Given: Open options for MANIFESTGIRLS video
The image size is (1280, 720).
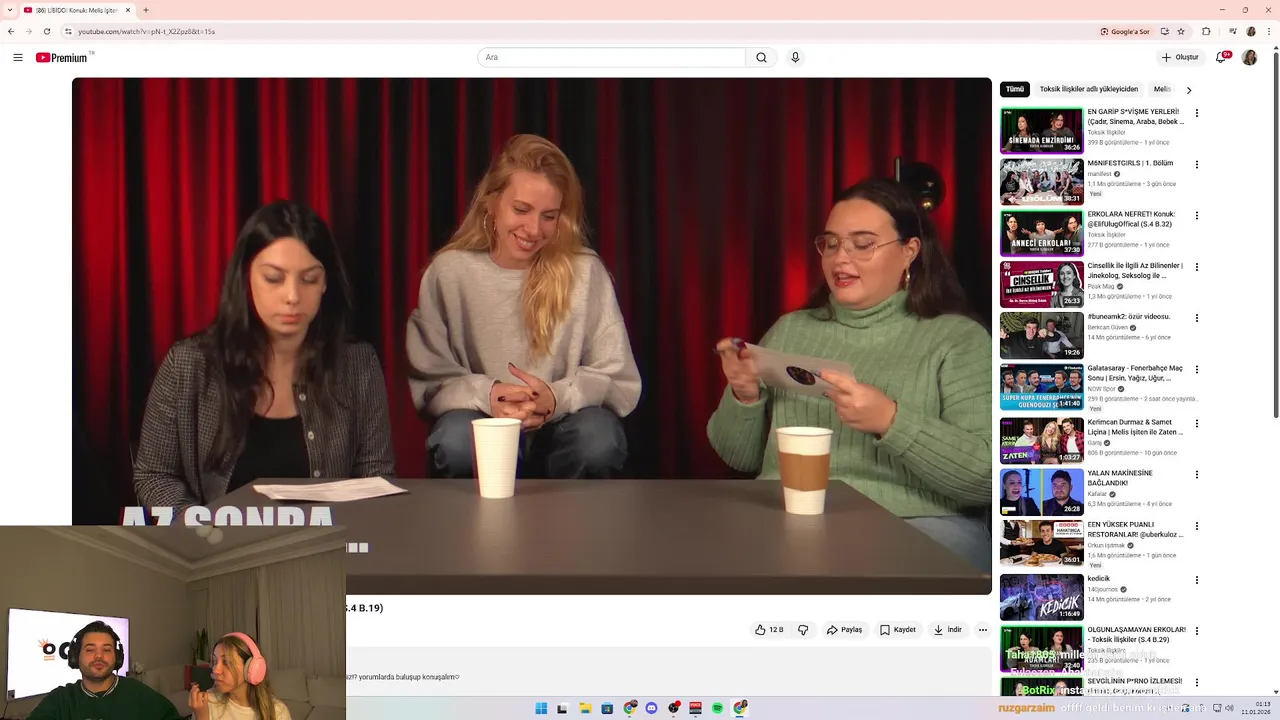Looking at the screenshot, I should 1197,164.
